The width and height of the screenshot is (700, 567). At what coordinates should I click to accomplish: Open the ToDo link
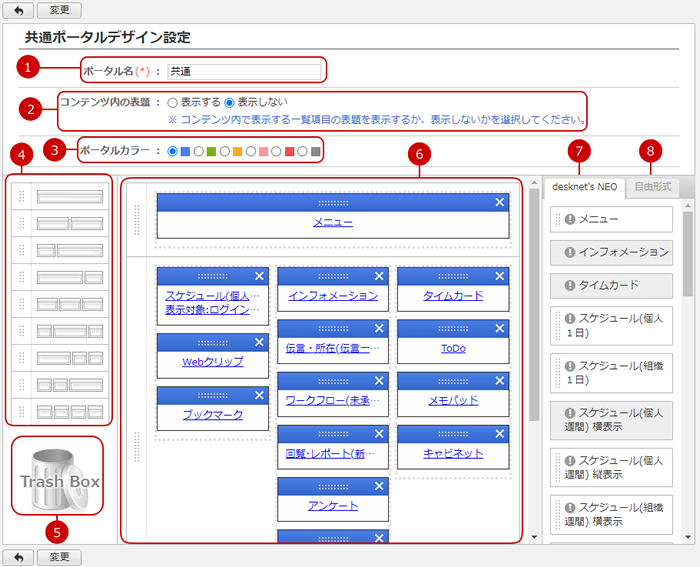pyautogui.click(x=453, y=348)
